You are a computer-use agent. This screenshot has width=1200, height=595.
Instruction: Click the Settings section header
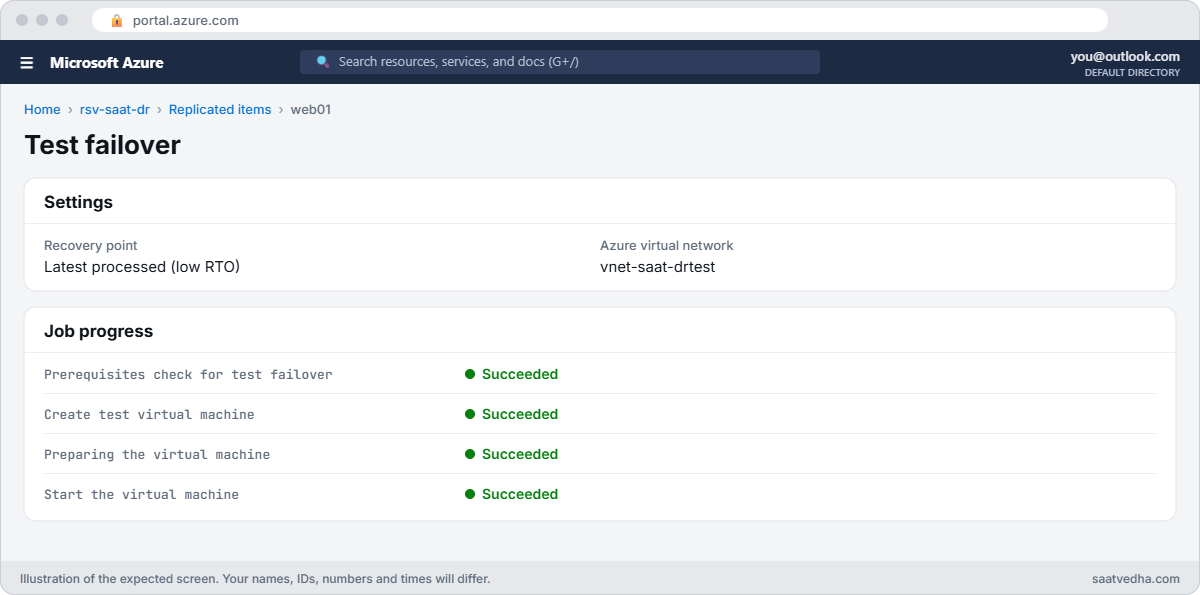pyautogui.click(x=78, y=202)
